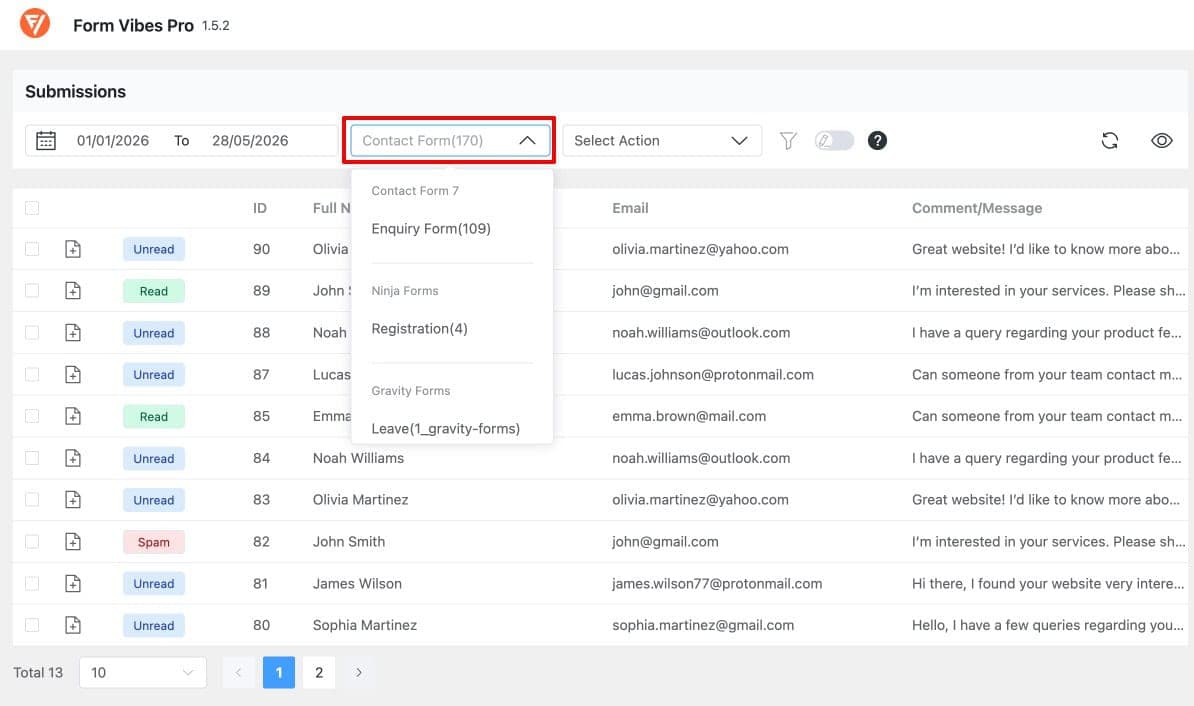Toggle the edit mode switch
The height and width of the screenshot is (706, 1194).
tap(834, 140)
